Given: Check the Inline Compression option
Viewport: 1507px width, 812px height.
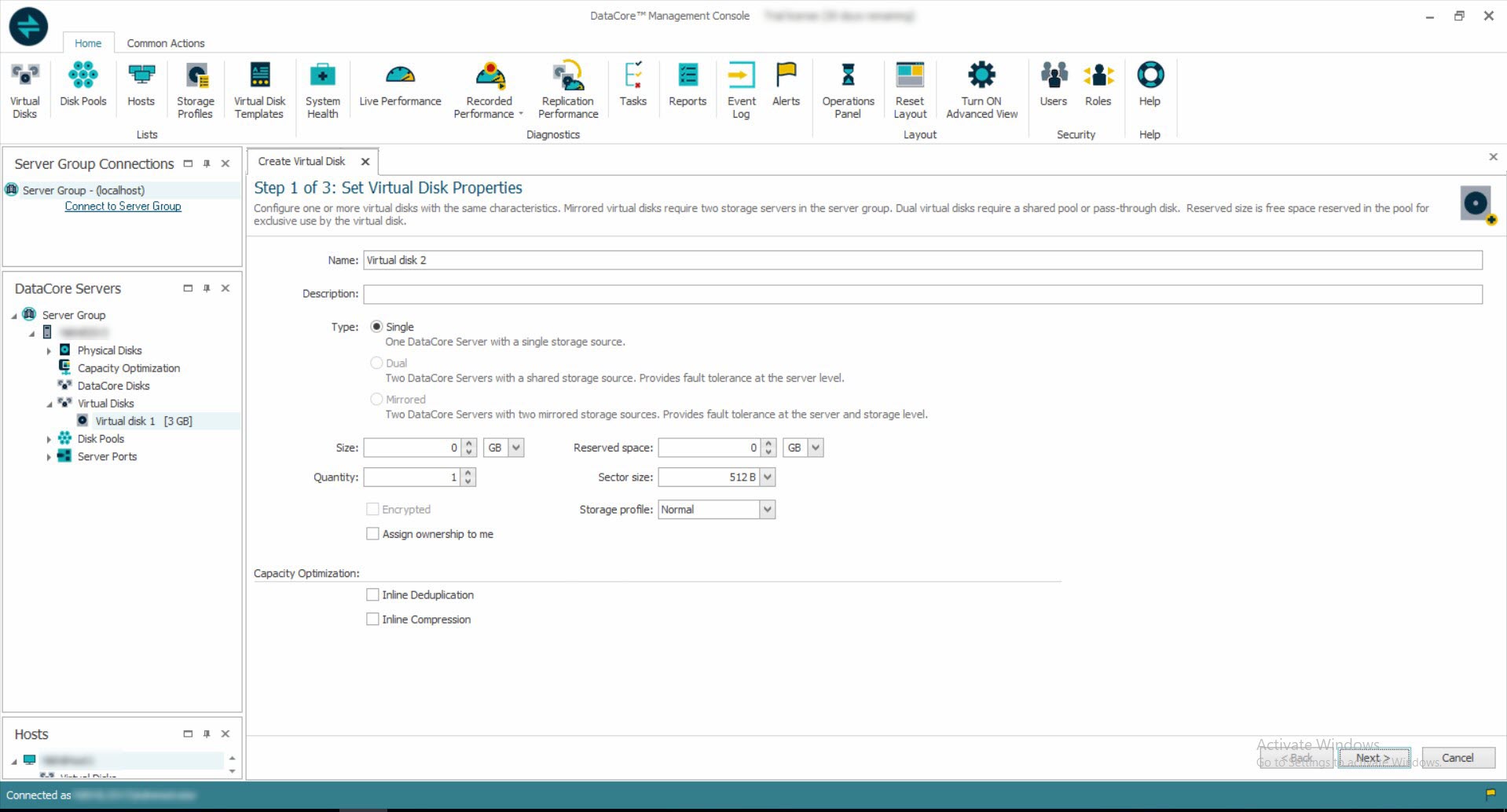Looking at the screenshot, I should [x=373, y=620].
